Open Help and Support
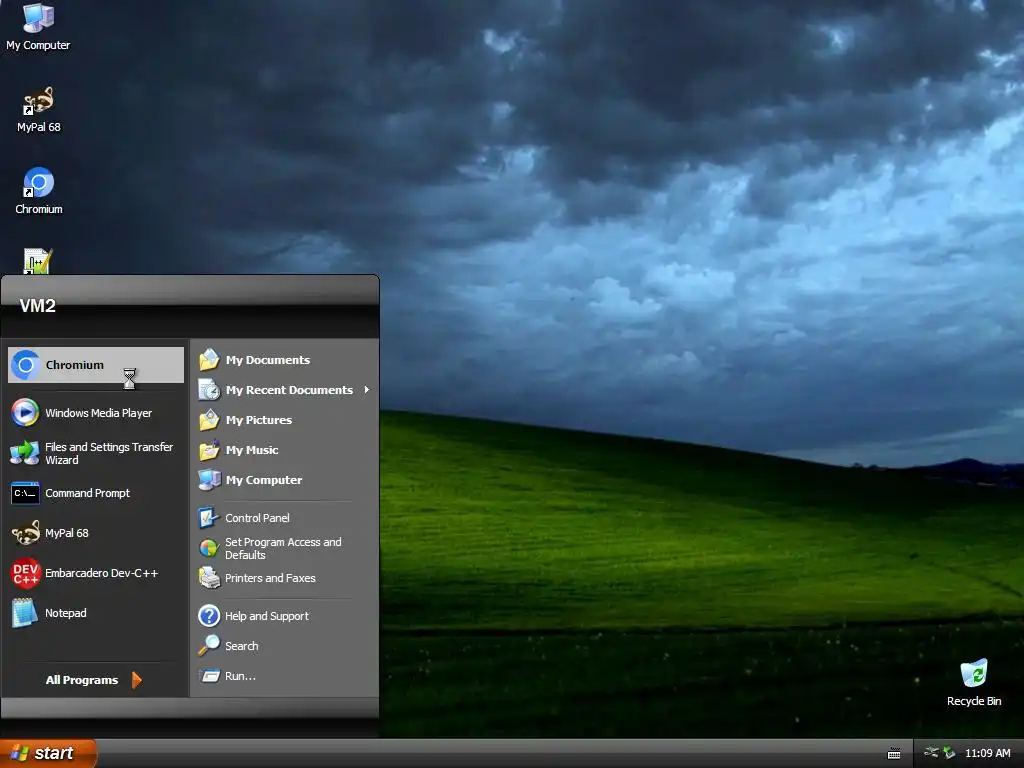1024x768 pixels. click(285, 616)
